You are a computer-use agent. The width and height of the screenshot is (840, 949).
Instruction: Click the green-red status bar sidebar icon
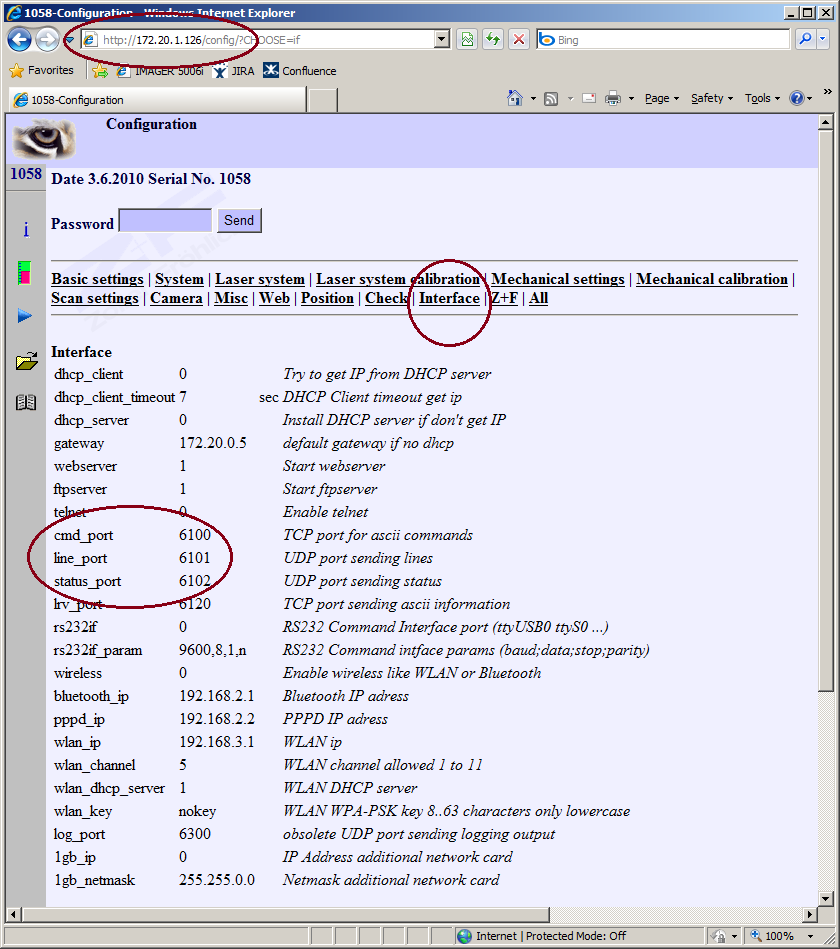pyautogui.click(x=24, y=273)
